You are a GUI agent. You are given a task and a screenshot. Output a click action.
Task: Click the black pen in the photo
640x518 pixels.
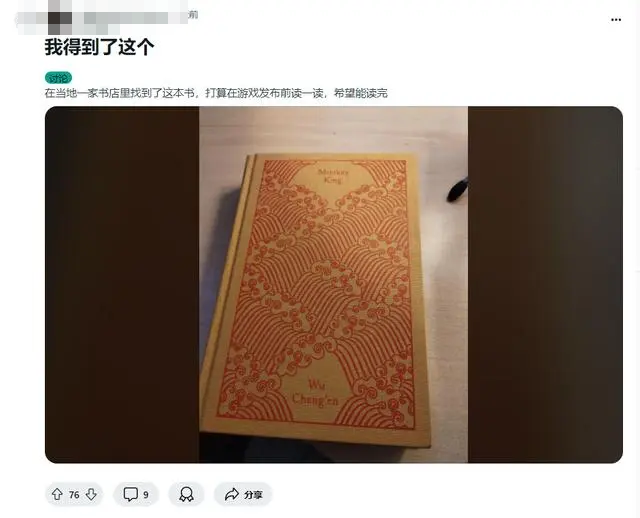458,190
